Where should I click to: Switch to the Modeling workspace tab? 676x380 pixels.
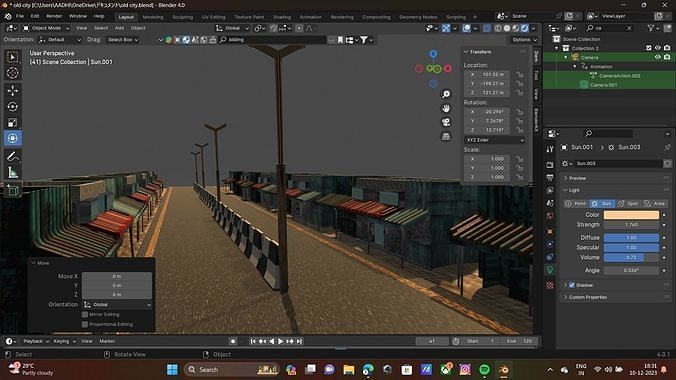153,17
